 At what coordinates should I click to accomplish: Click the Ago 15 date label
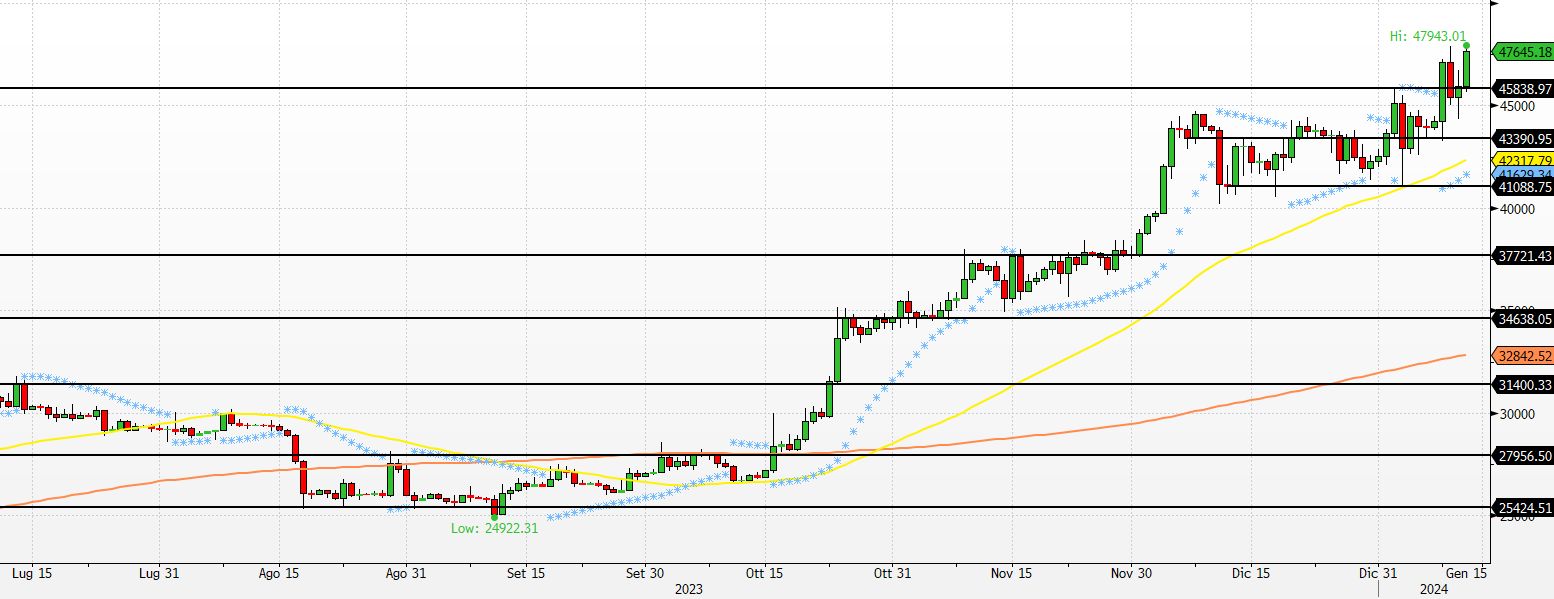tap(279, 574)
